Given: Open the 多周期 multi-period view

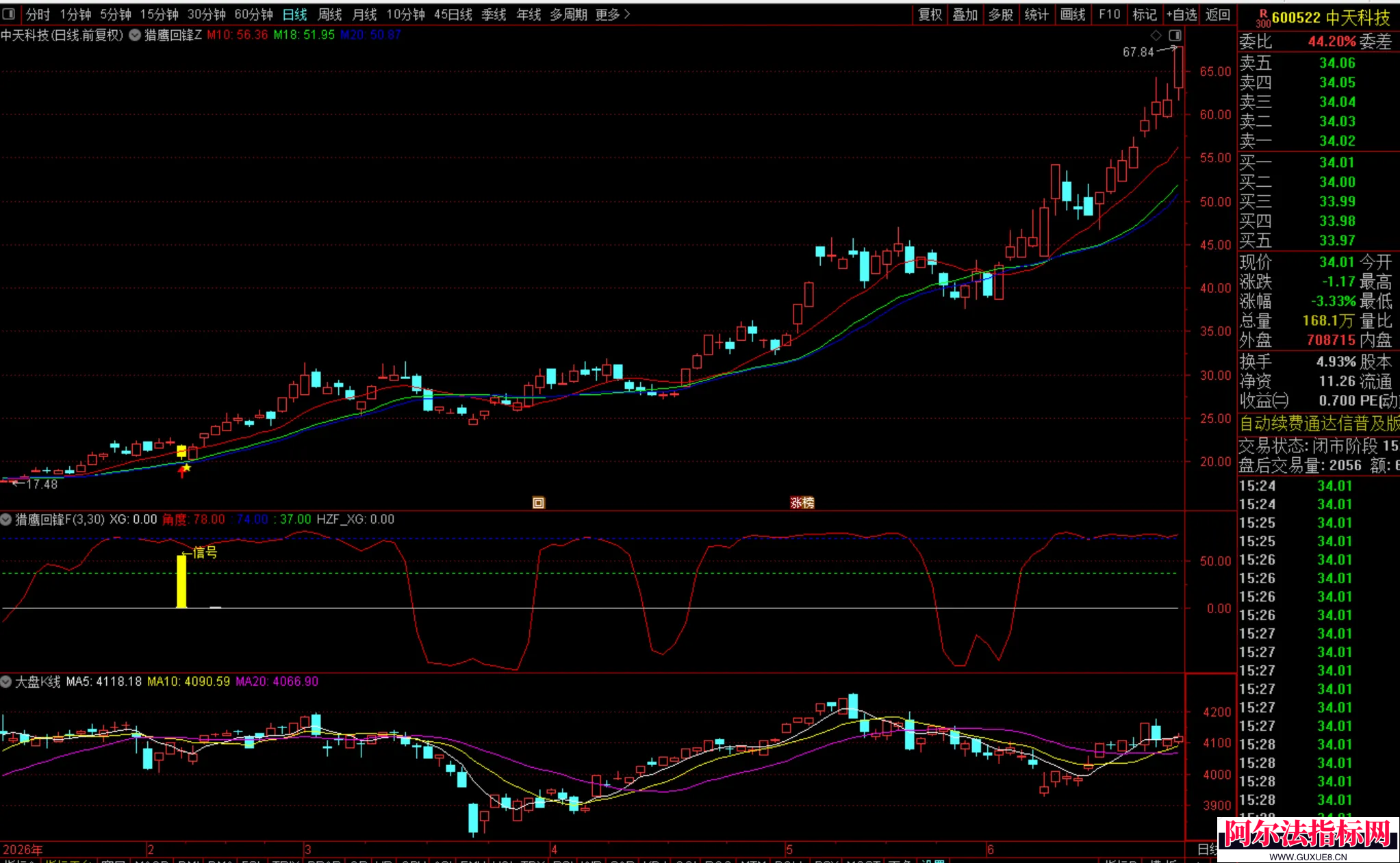Looking at the screenshot, I should 569,14.
